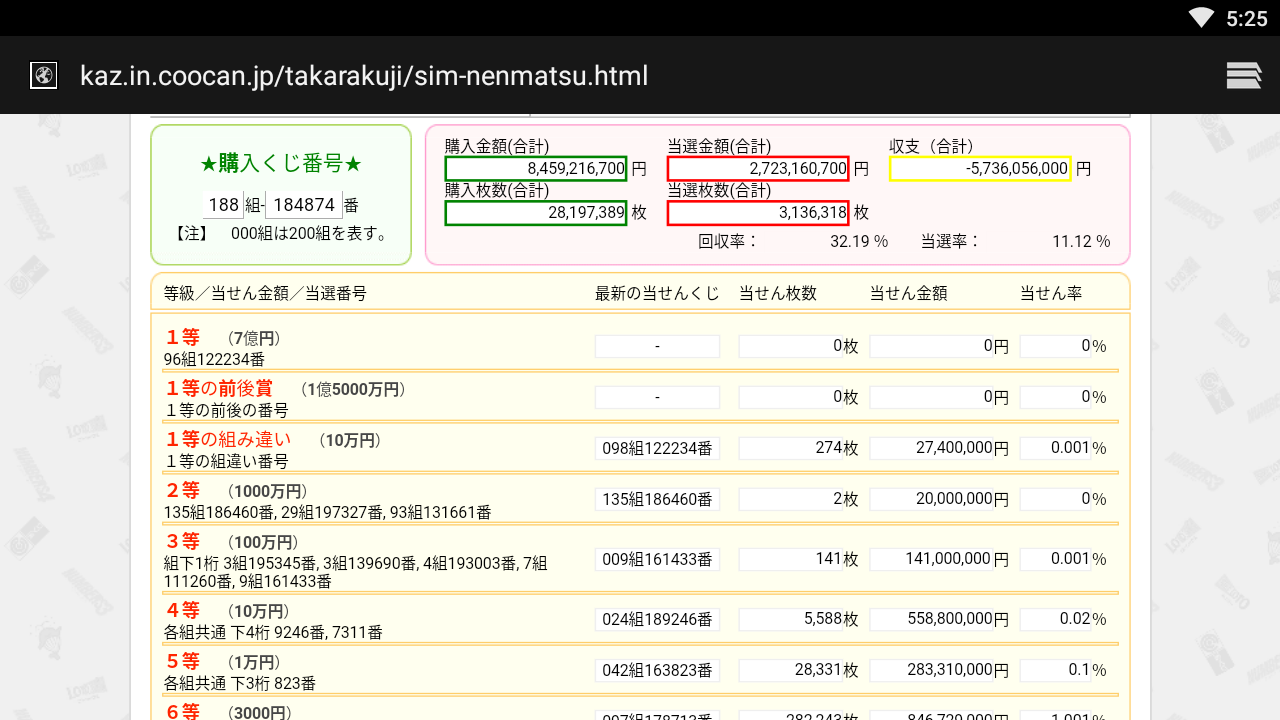Click the 2等 当せん率 field
The height and width of the screenshot is (720, 1280).
click(x=1055, y=499)
